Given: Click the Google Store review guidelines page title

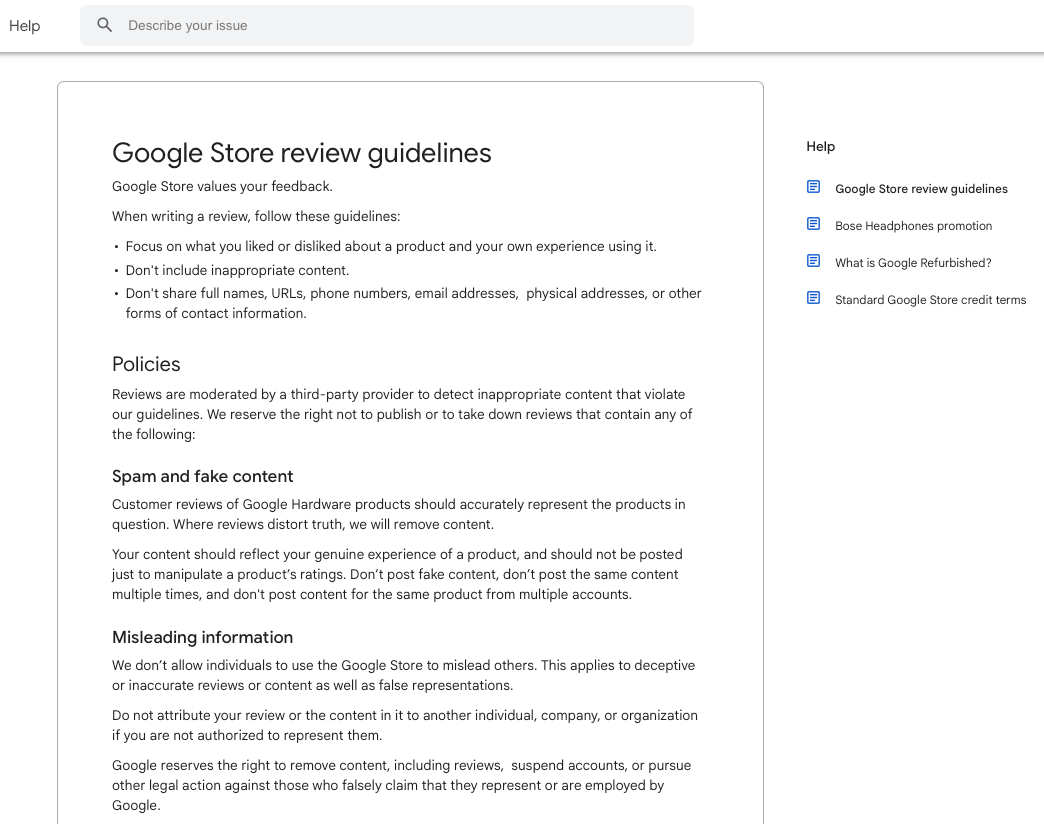Looking at the screenshot, I should click(302, 153).
